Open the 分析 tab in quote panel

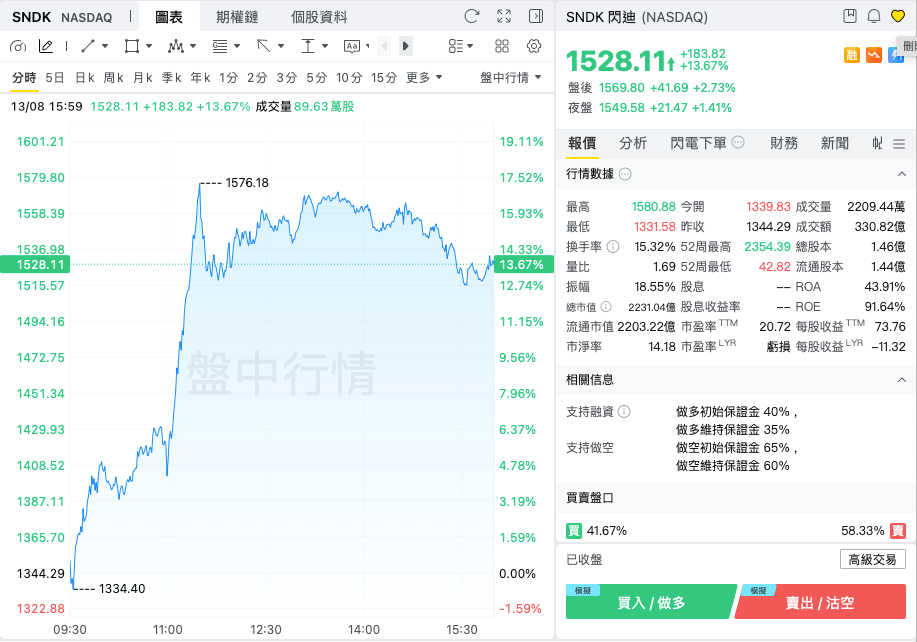(633, 143)
